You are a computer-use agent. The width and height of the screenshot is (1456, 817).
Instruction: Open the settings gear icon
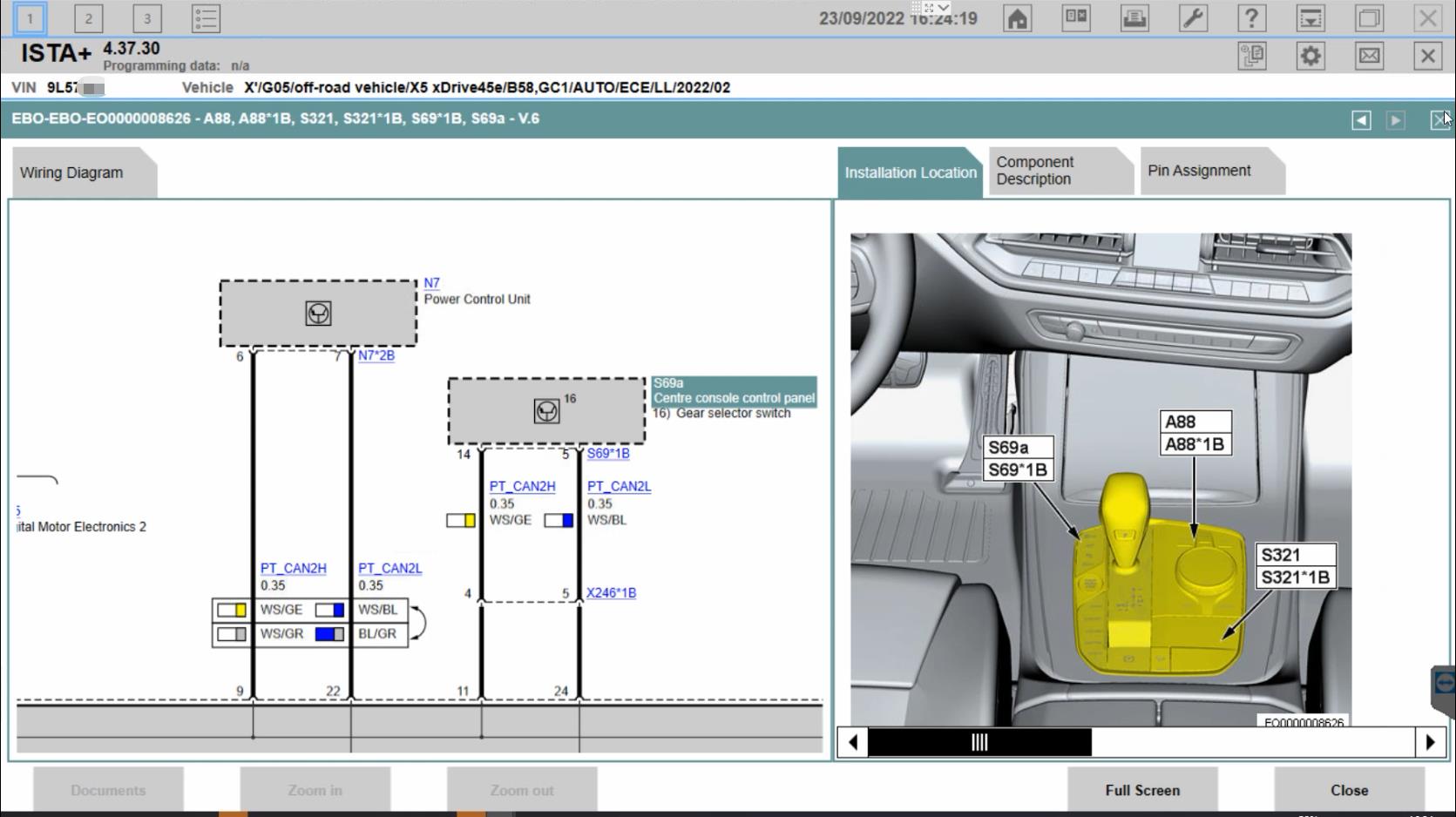(x=1310, y=57)
